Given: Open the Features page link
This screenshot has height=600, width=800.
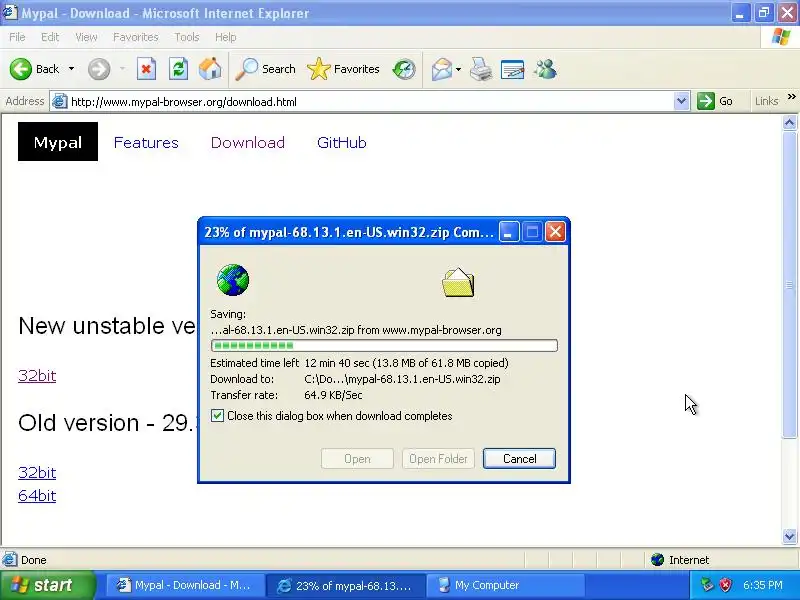Looking at the screenshot, I should coord(146,142).
